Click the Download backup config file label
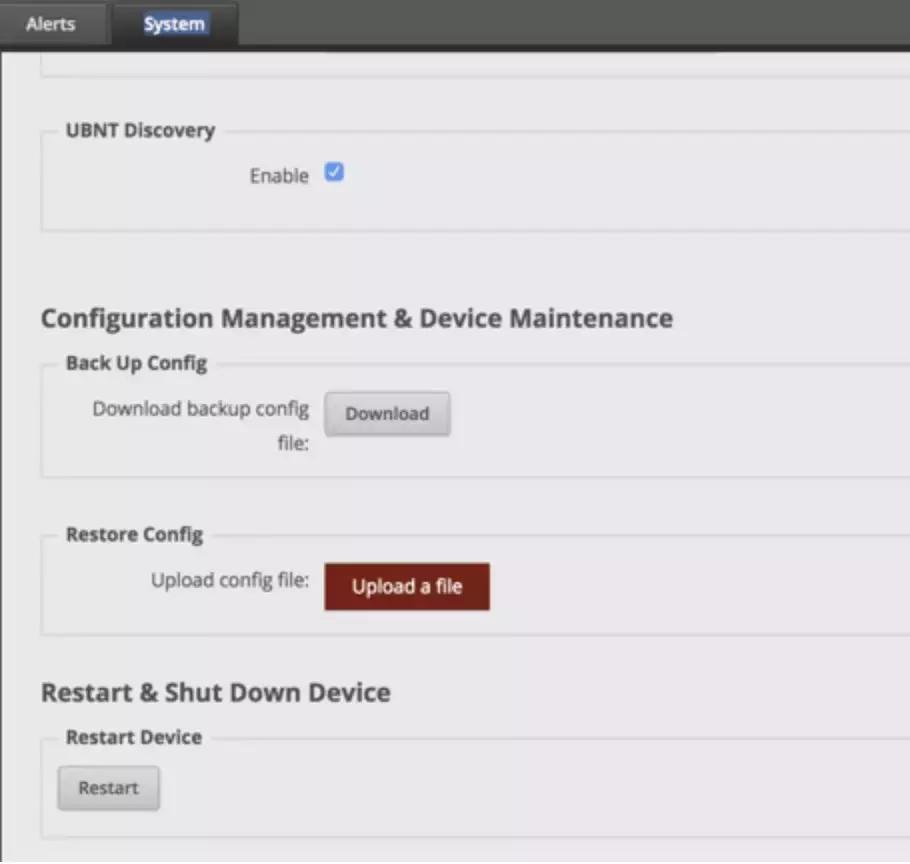Viewport: 910px width, 864px height. click(x=201, y=410)
